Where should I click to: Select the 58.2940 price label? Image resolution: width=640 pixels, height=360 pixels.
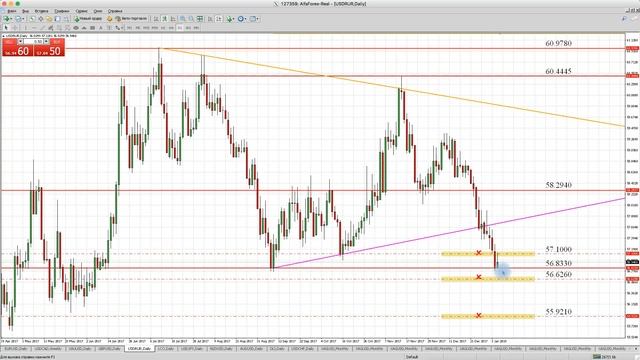(x=558, y=185)
